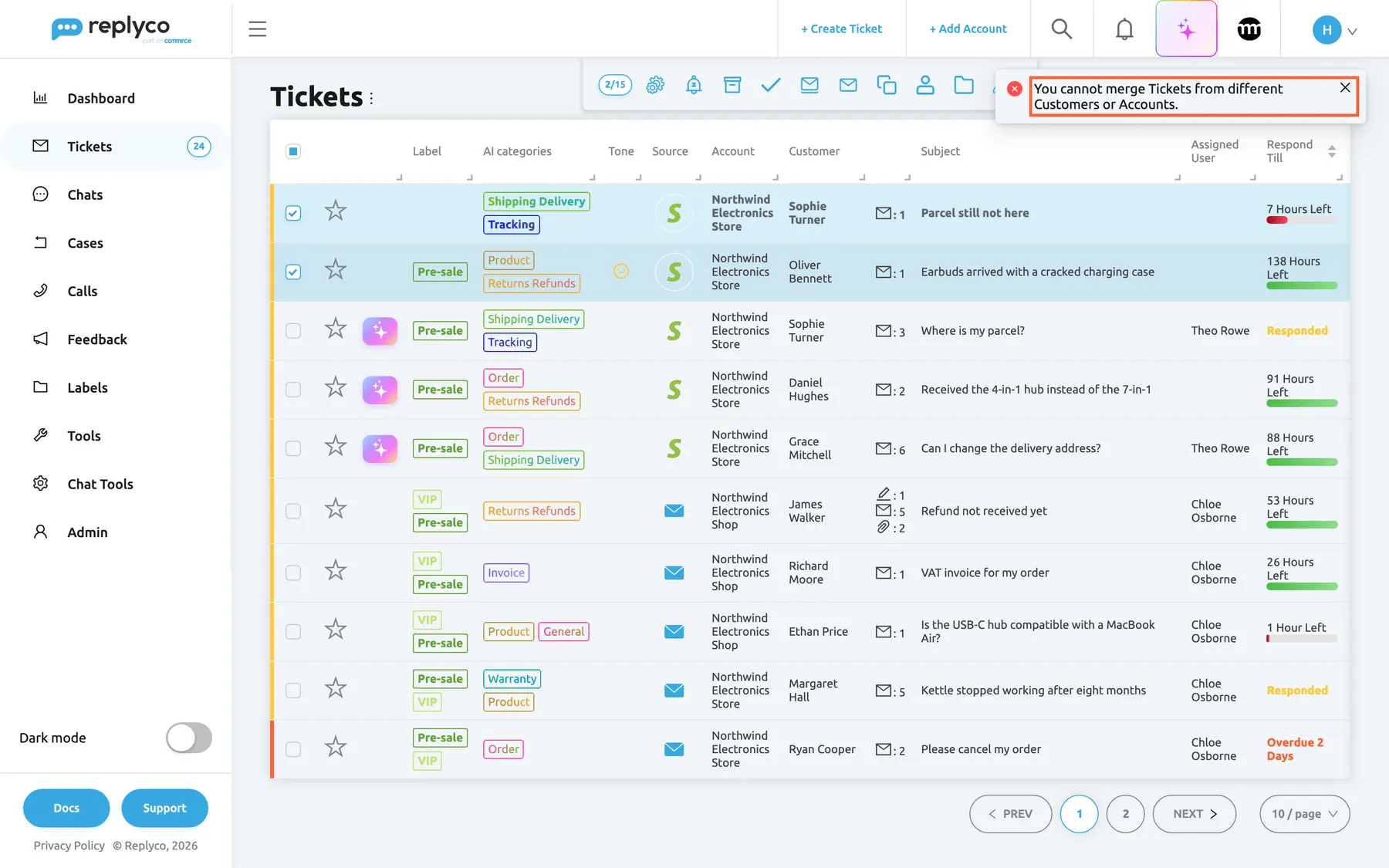Open Cases in the sidebar
The width and height of the screenshot is (1389, 868).
[x=85, y=243]
